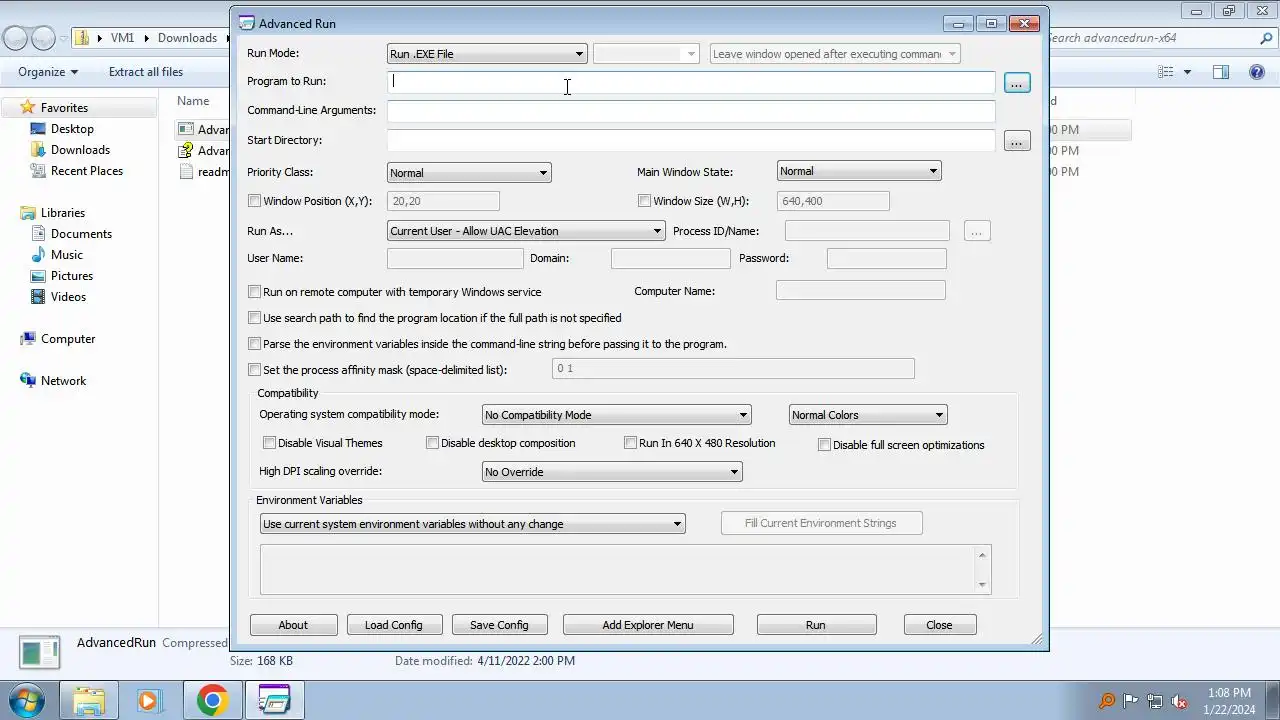Check Run on remote computer option
Image resolution: width=1280 pixels, height=720 pixels.
[x=254, y=292]
